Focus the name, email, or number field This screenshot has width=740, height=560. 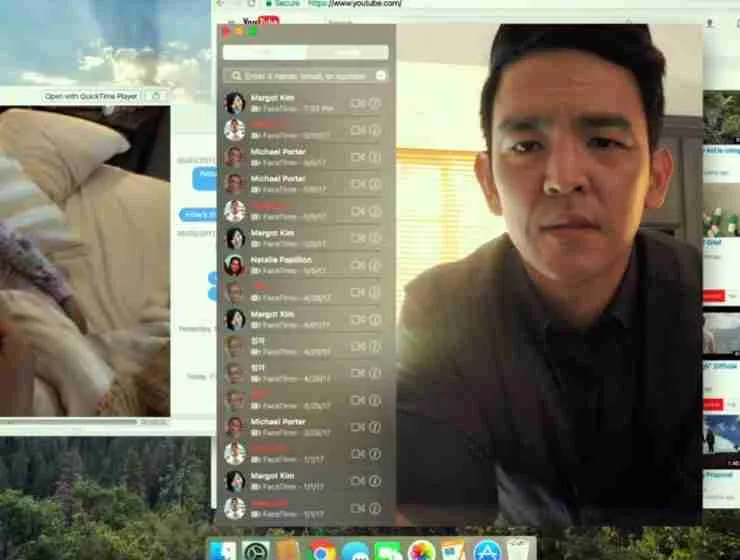(x=305, y=76)
